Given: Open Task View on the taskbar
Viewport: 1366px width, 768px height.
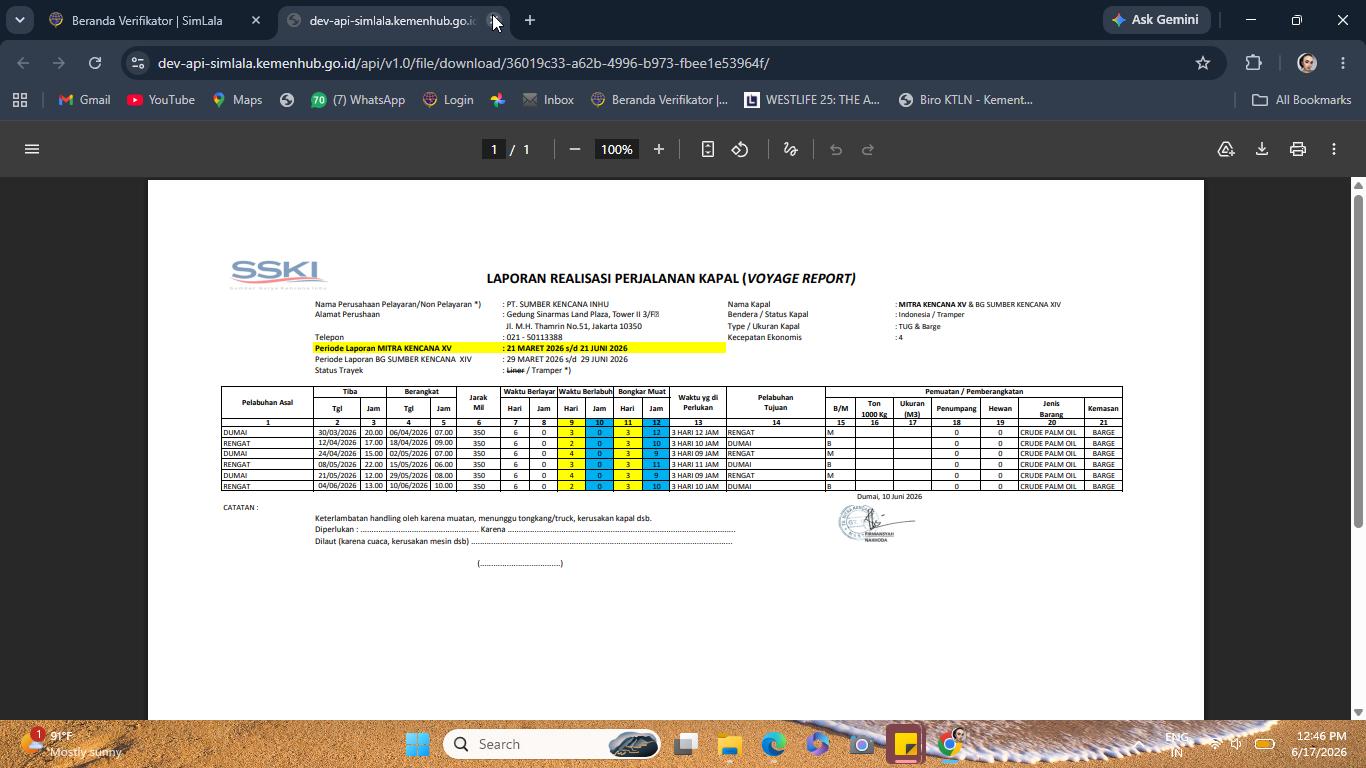Looking at the screenshot, I should click(686, 744).
